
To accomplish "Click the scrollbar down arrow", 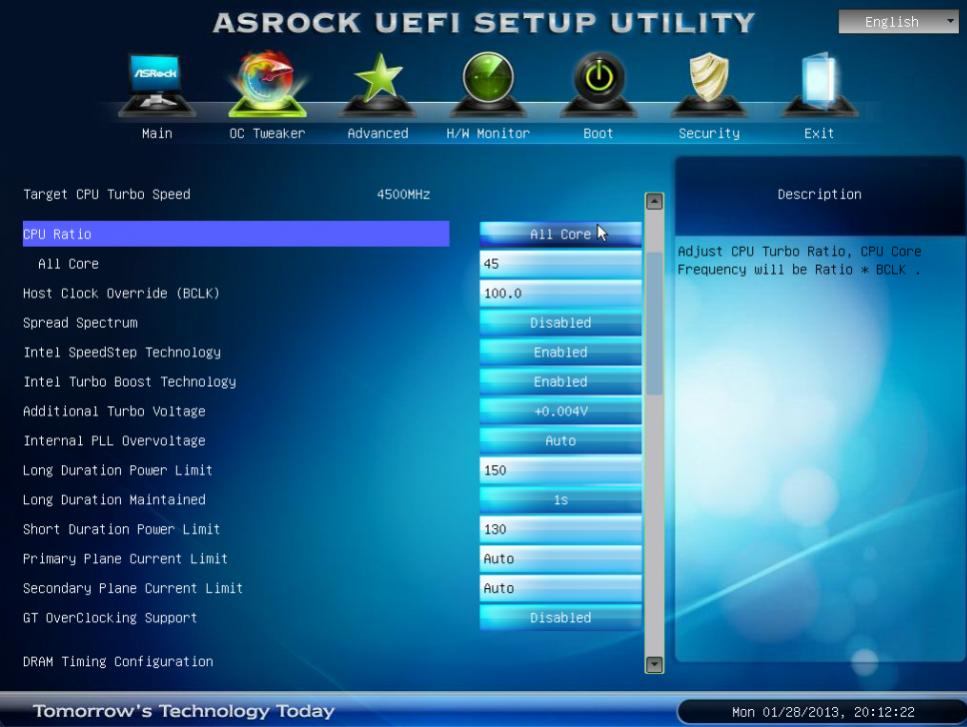I will [x=654, y=664].
